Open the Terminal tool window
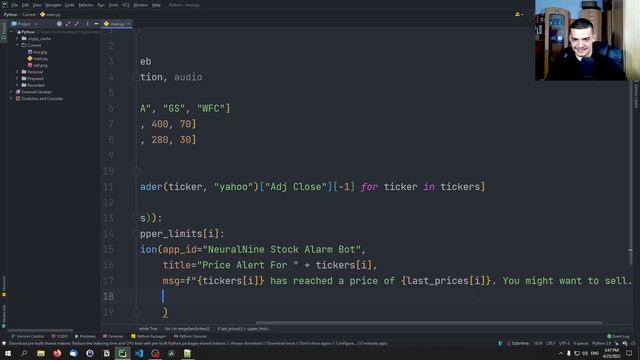640x360 pixels. click(x=113, y=336)
